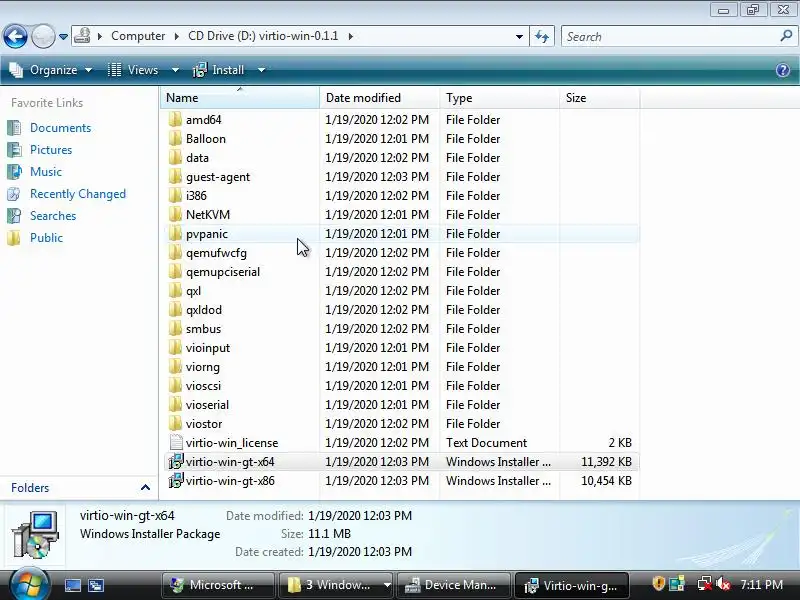Select the vioinput folder icon

[175, 347]
